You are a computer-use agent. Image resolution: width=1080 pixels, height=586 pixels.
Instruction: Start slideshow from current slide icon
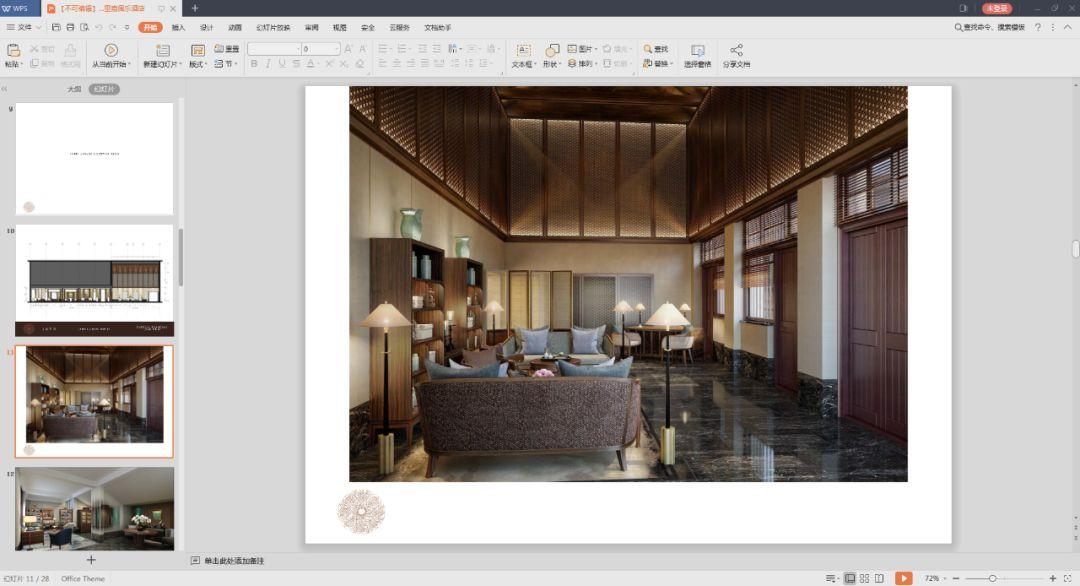111,50
